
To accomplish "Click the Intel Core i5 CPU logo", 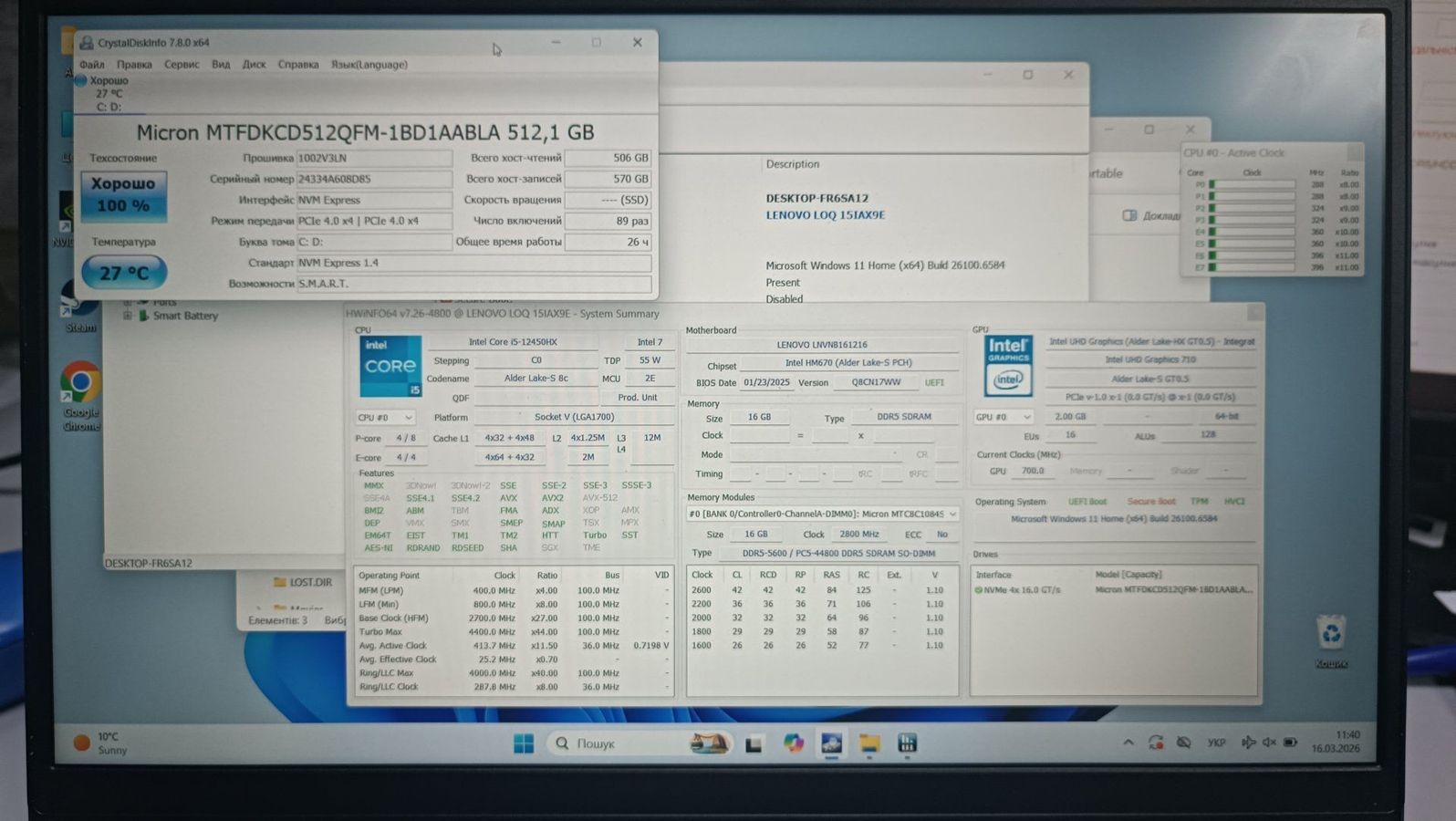I will tap(390, 366).
